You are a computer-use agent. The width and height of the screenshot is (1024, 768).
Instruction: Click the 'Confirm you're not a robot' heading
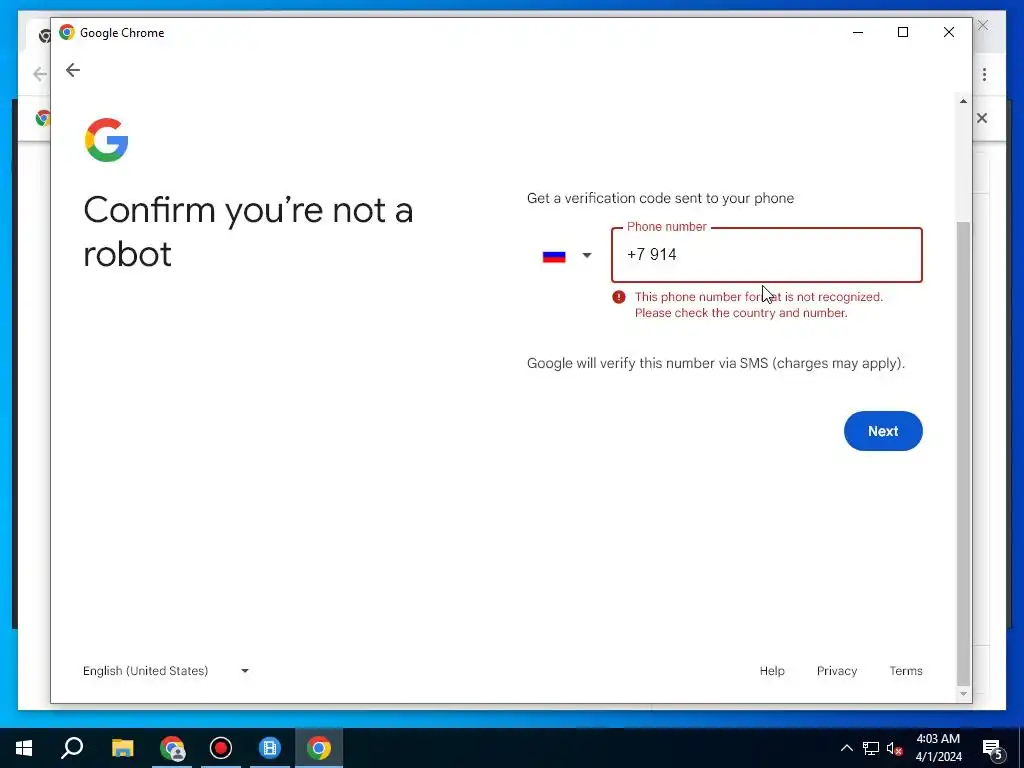pyautogui.click(x=248, y=232)
